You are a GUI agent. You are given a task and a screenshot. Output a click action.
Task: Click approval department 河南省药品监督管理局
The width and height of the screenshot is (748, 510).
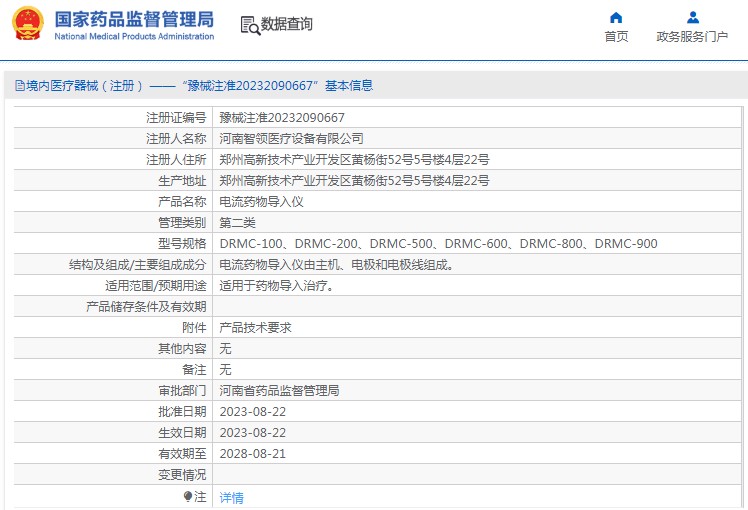(279, 391)
